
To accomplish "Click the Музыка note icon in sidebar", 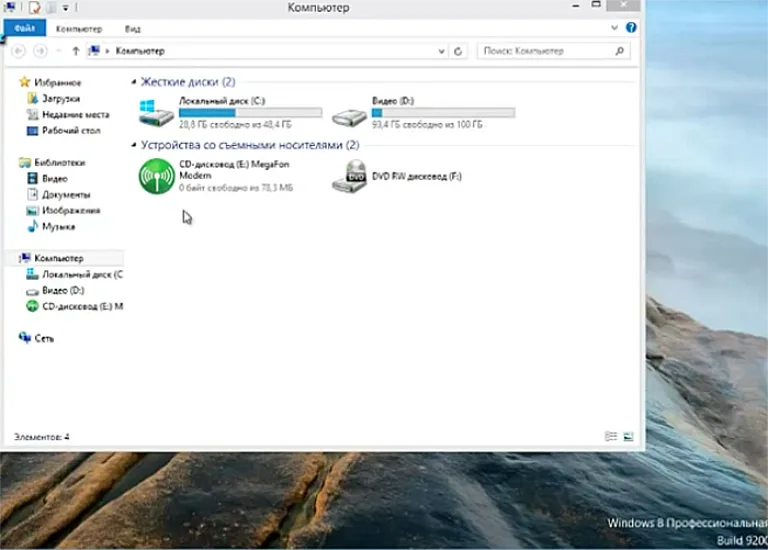I will (32, 226).
